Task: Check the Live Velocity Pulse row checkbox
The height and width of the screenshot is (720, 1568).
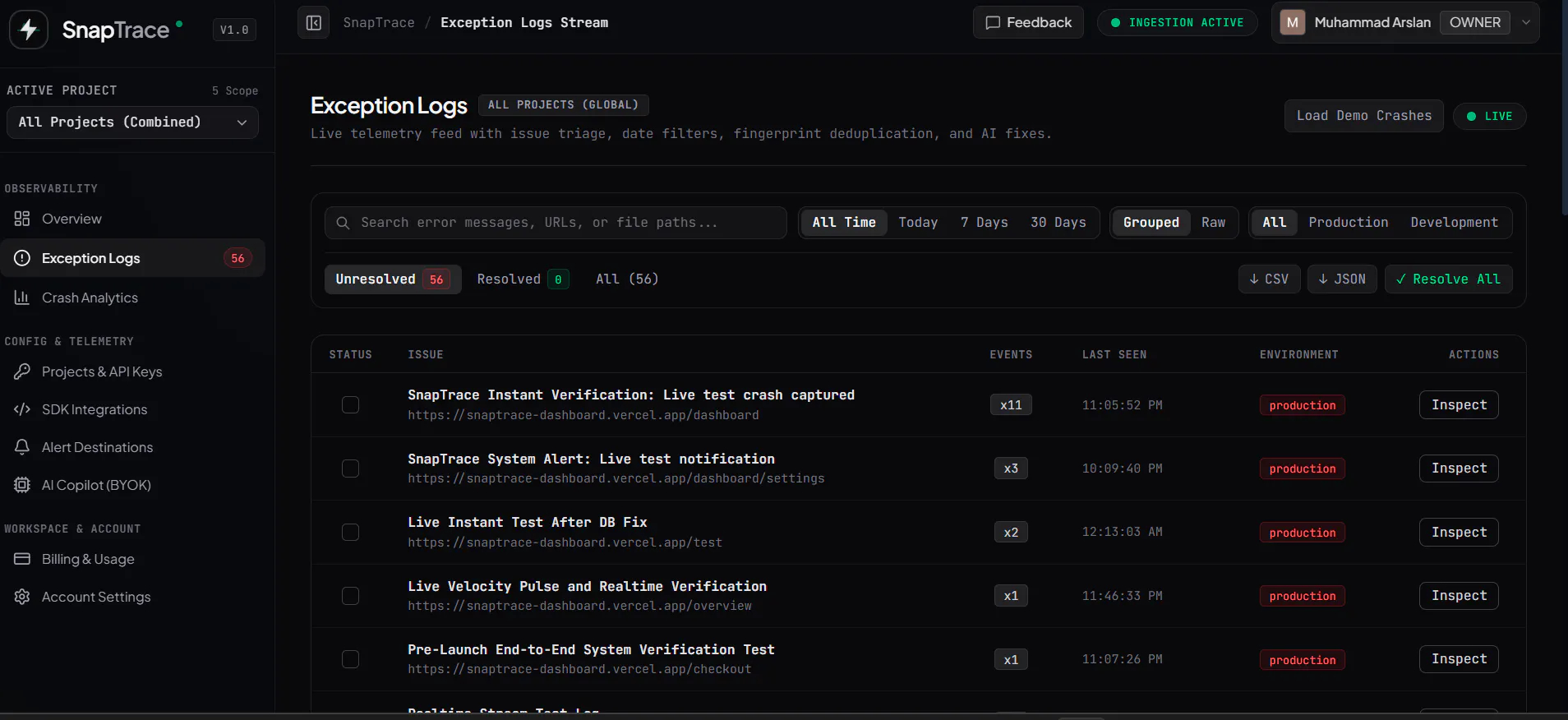Action: (351, 596)
